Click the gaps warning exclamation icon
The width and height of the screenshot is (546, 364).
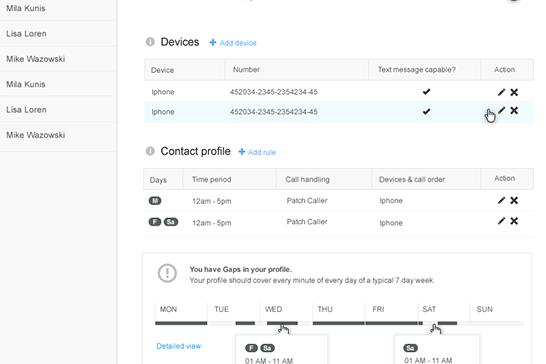click(x=167, y=273)
